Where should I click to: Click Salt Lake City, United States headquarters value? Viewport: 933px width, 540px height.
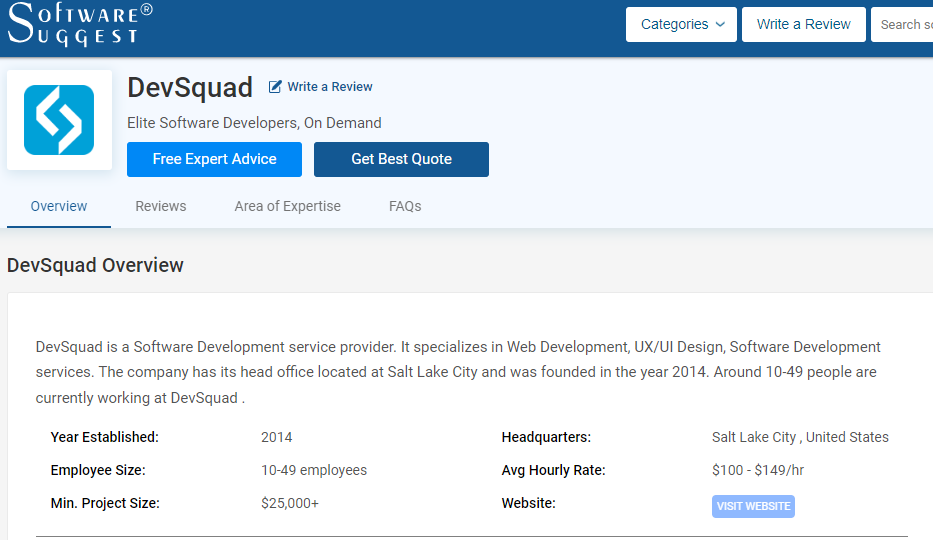(x=800, y=438)
